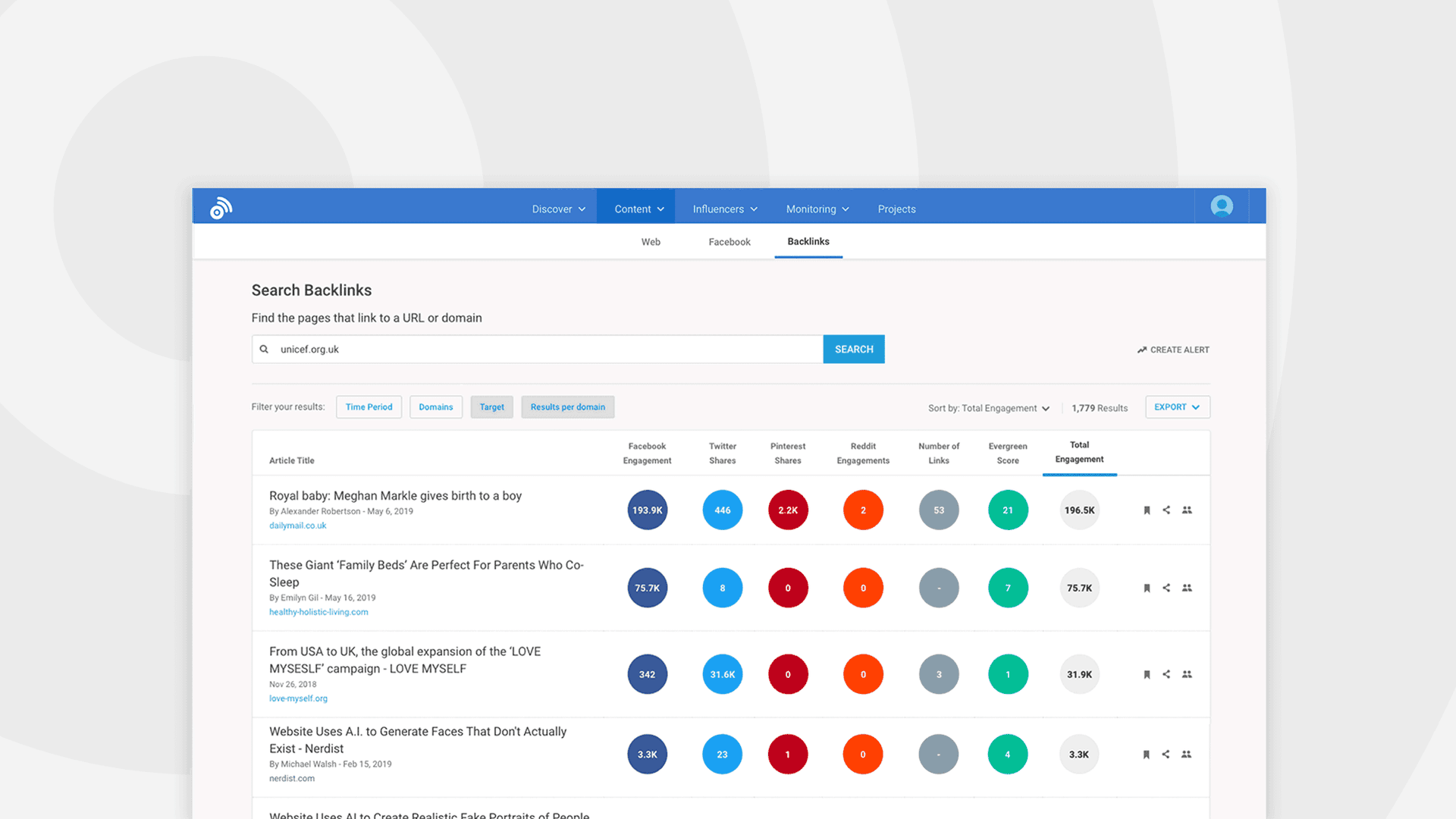Image resolution: width=1456 pixels, height=819 pixels.
Task: Expand the Export dropdown
Action: (1177, 407)
